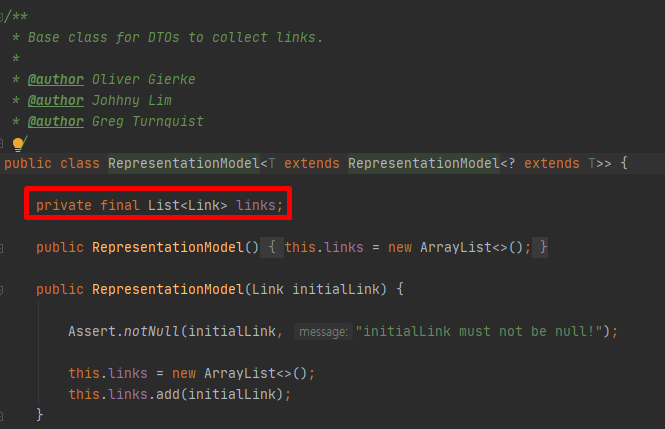Image resolution: width=665 pixels, height=429 pixels.
Task: Click the first RepresentationModel class name in declaration
Action: tap(184, 163)
